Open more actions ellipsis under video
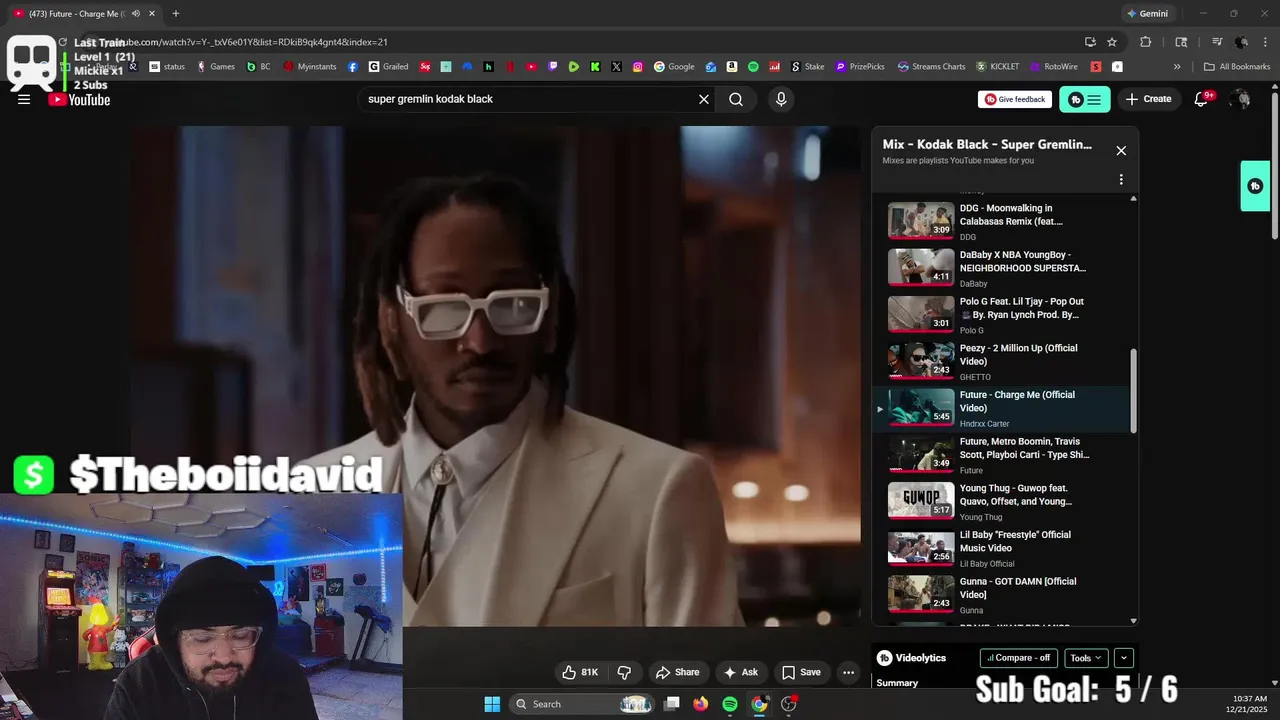The height and width of the screenshot is (720, 1280). 848,672
